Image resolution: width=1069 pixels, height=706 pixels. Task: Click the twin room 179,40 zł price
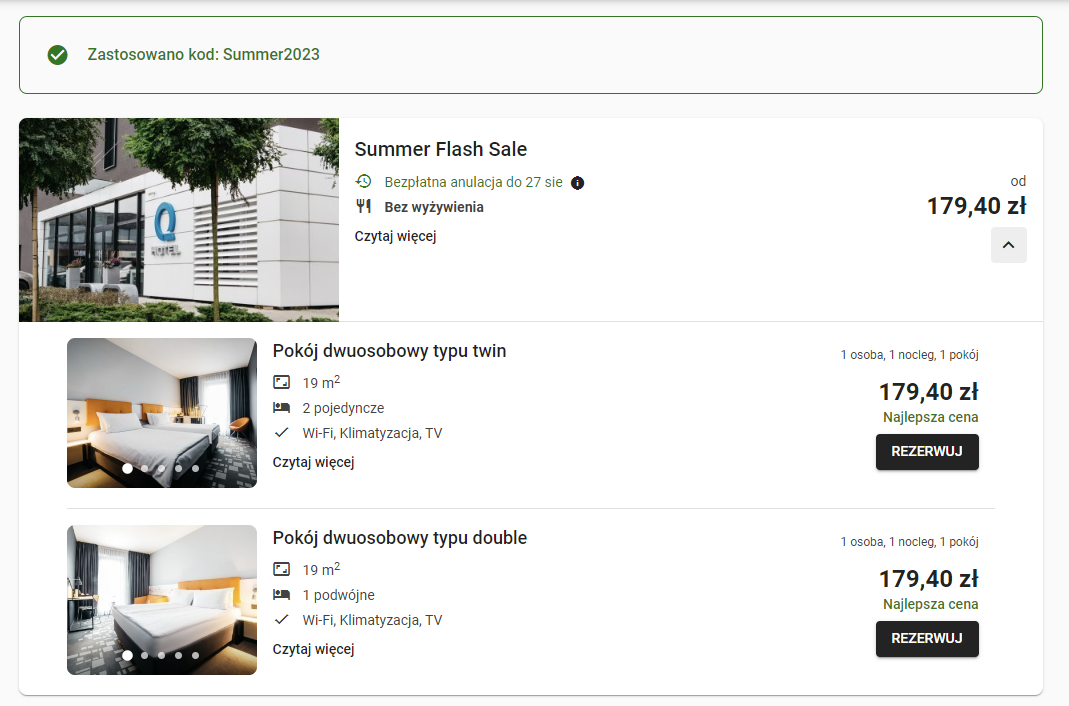(929, 392)
